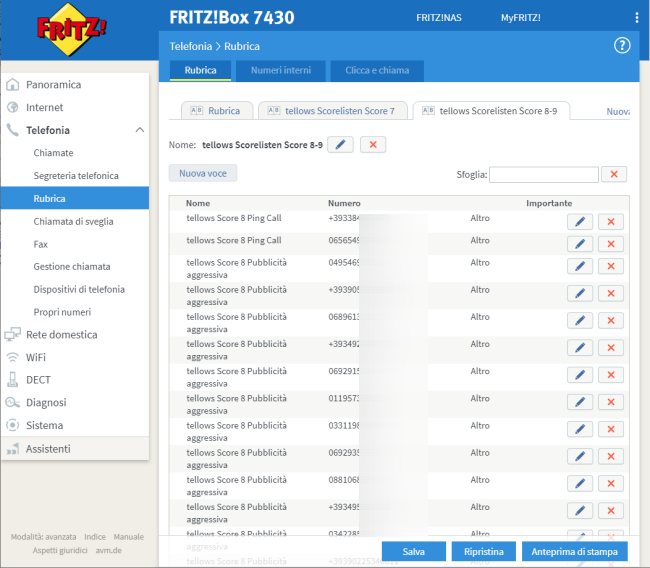This screenshot has height=568, width=650.
Task: Delete the Ping Call entry starting +393384
Action: click(611, 222)
